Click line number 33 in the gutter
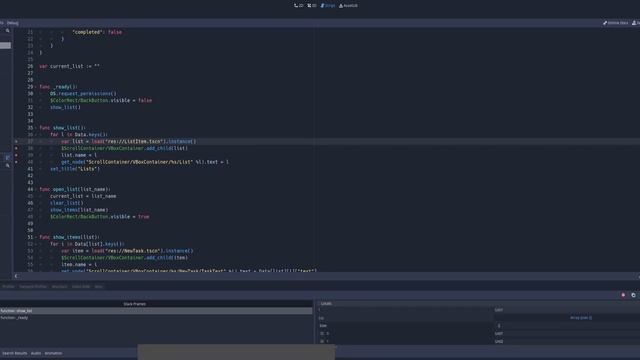Screen dimensions: 640x360 click(30, 114)
